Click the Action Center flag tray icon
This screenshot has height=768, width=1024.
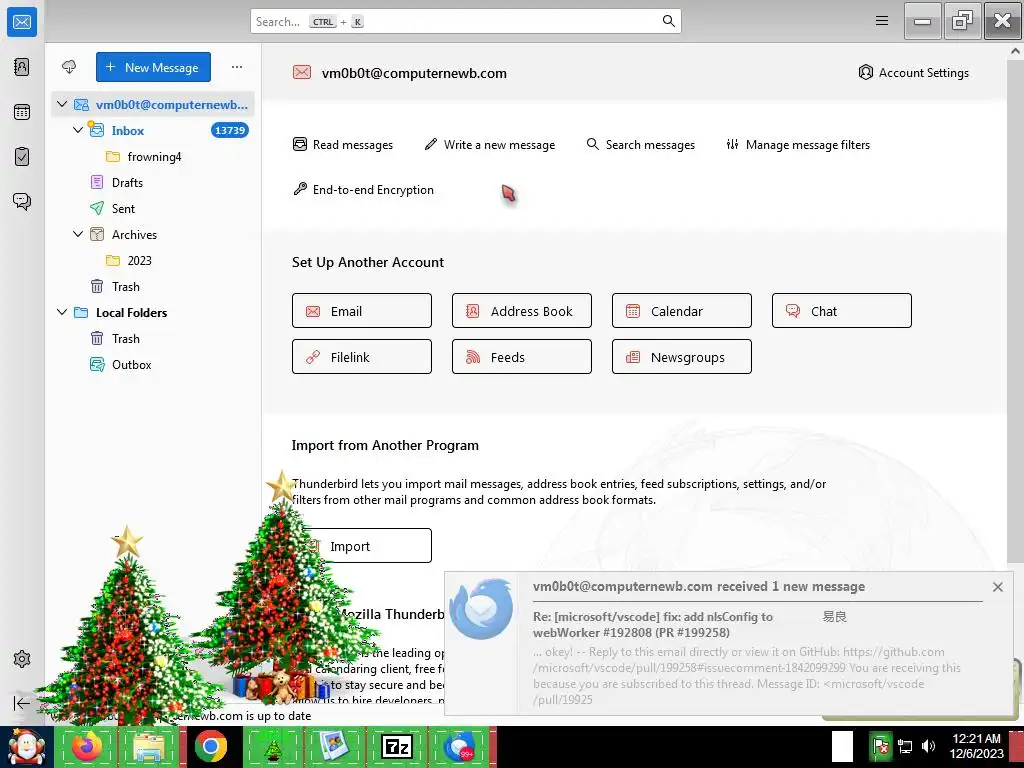[880, 746]
